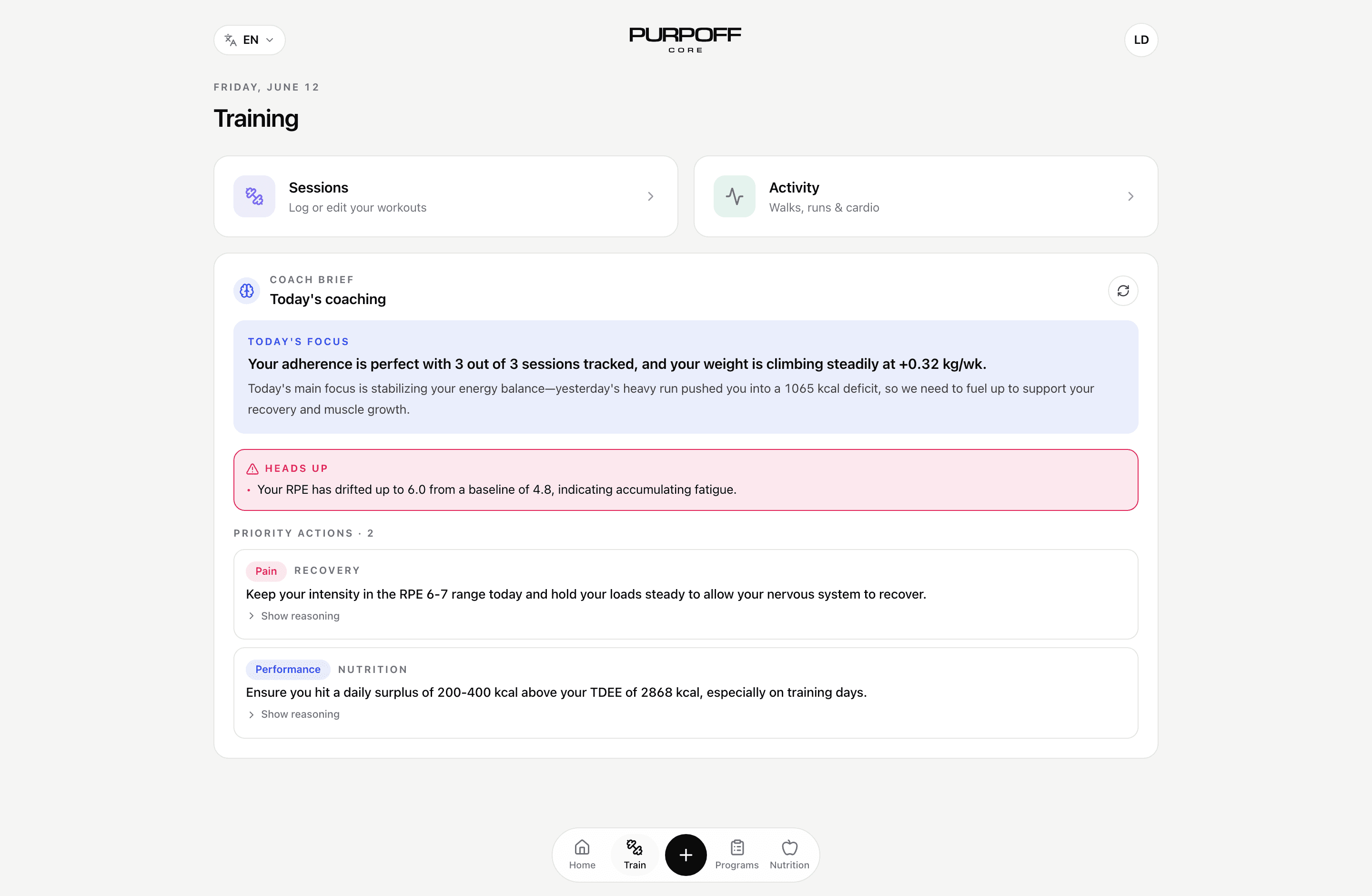
Task: Switch to the Nutrition tab
Action: tap(789, 855)
